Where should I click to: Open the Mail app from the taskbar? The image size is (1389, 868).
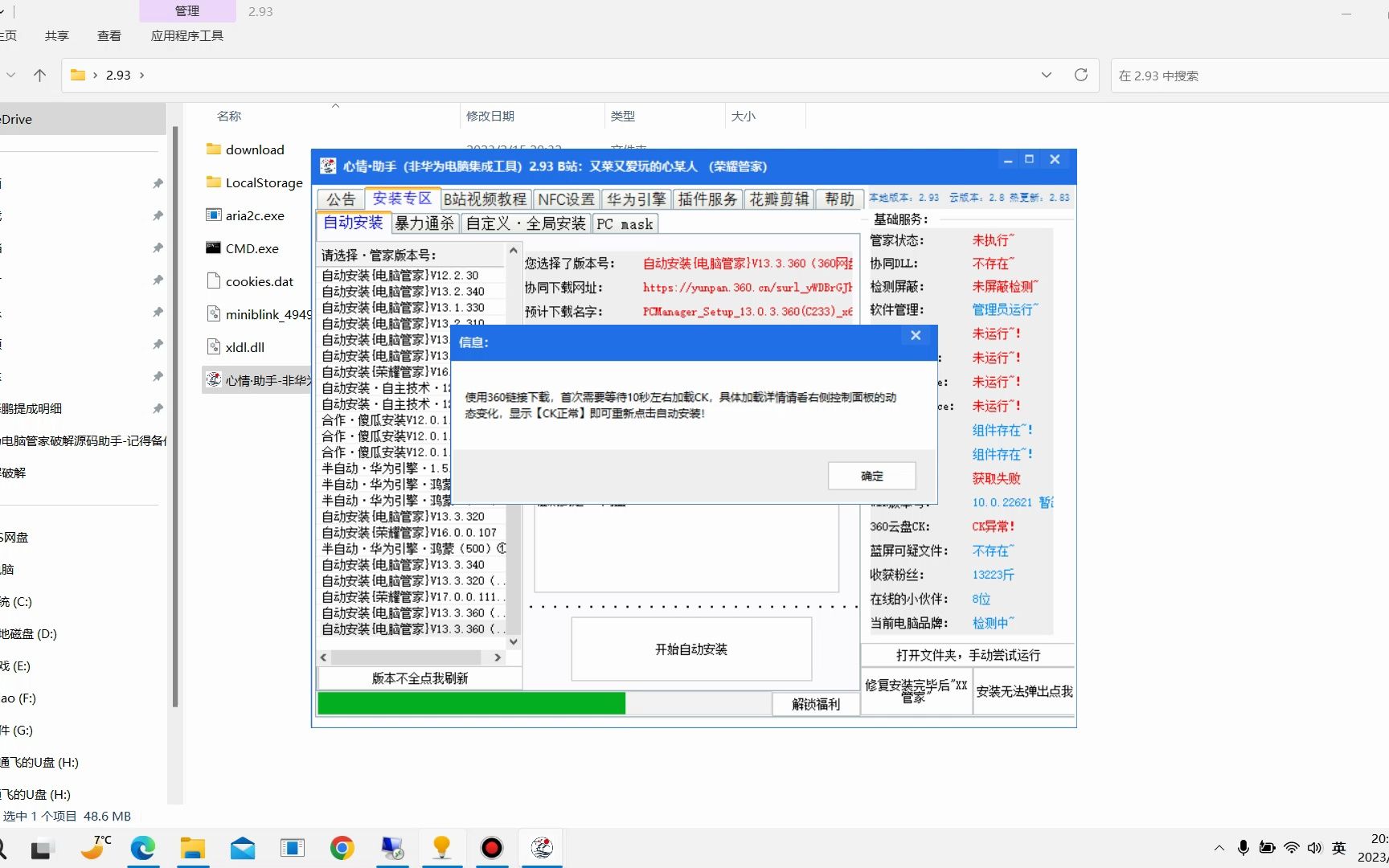click(x=242, y=848)
